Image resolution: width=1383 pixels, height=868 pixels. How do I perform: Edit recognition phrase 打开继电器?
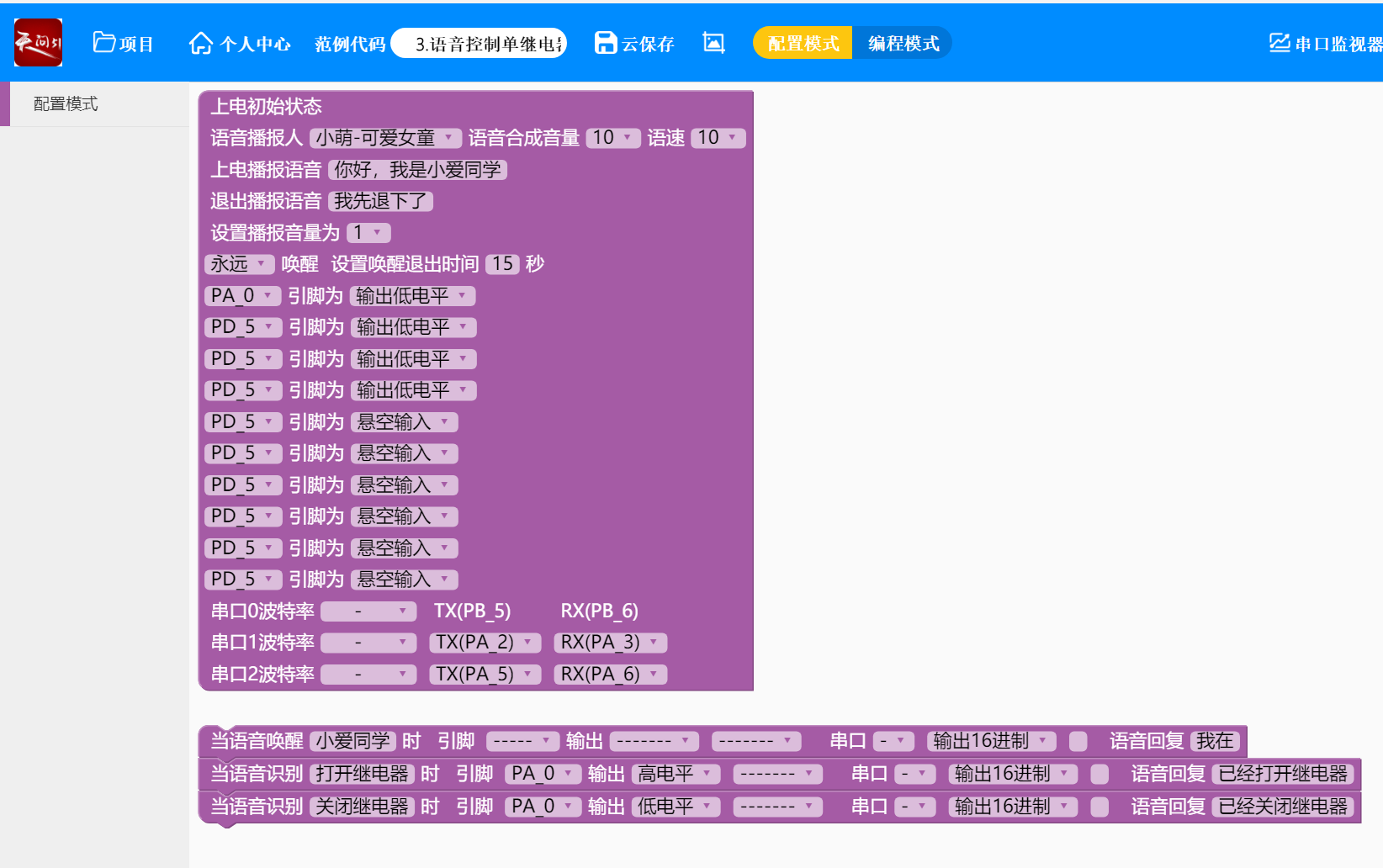coord(362,774)
